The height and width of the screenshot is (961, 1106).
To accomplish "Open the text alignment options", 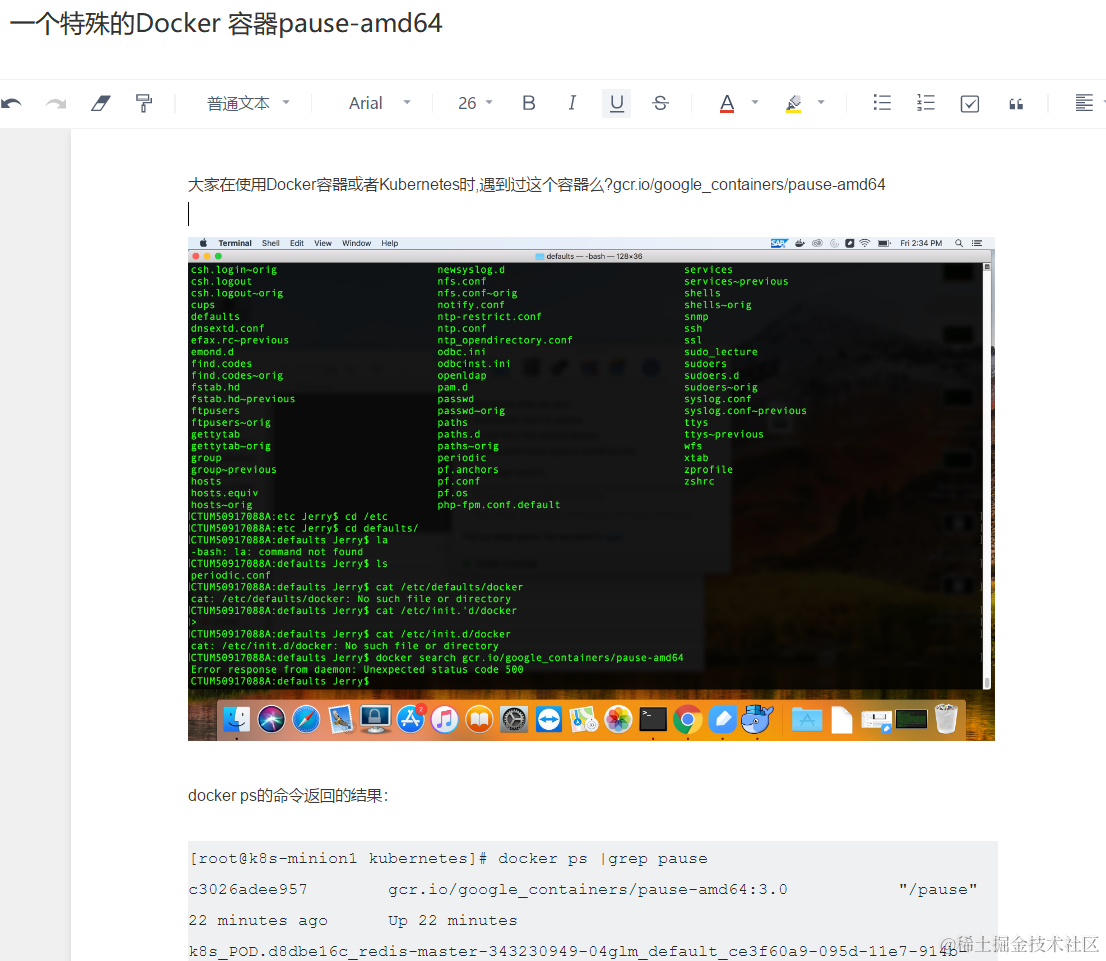I will point(1083,103).
